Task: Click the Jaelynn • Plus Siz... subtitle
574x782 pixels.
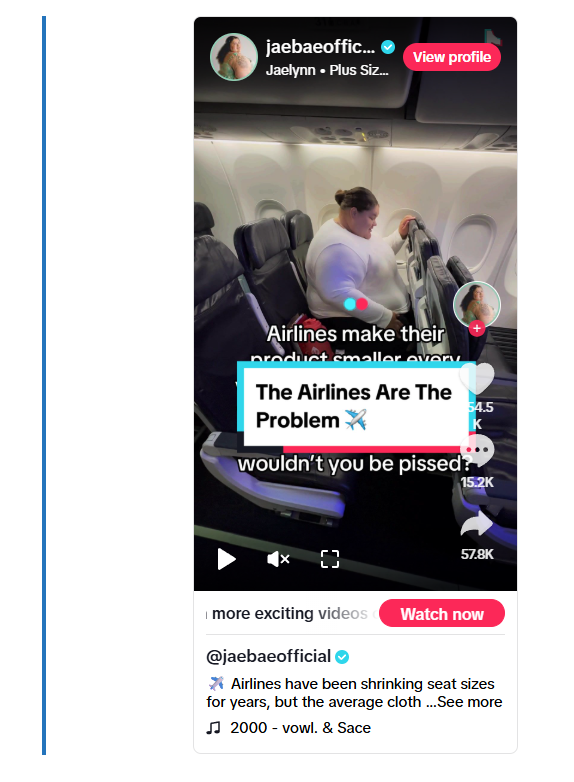Action: pyautogui.click(x=327, y=70)
